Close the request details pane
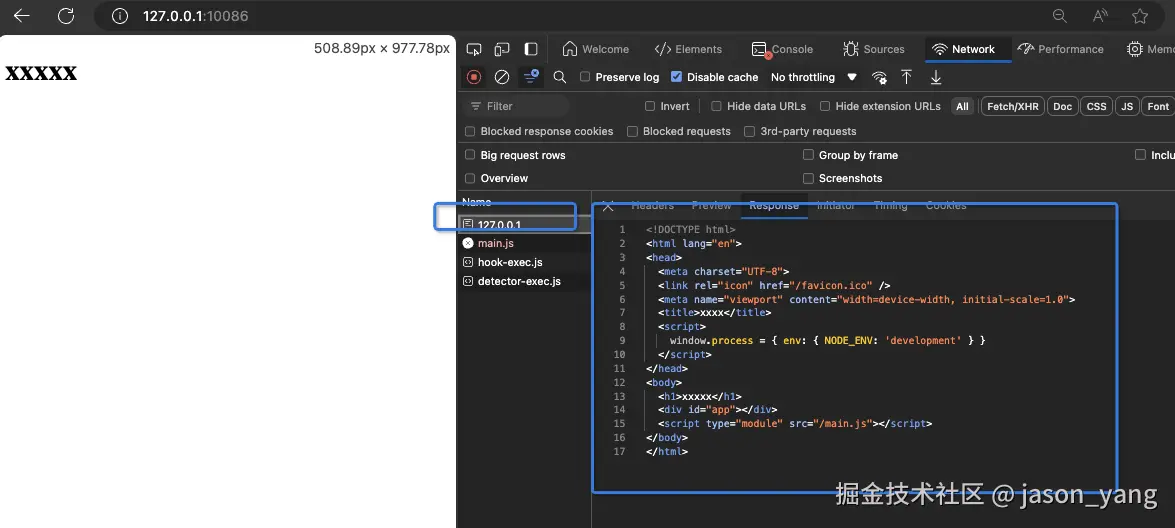 click(608, 206)
